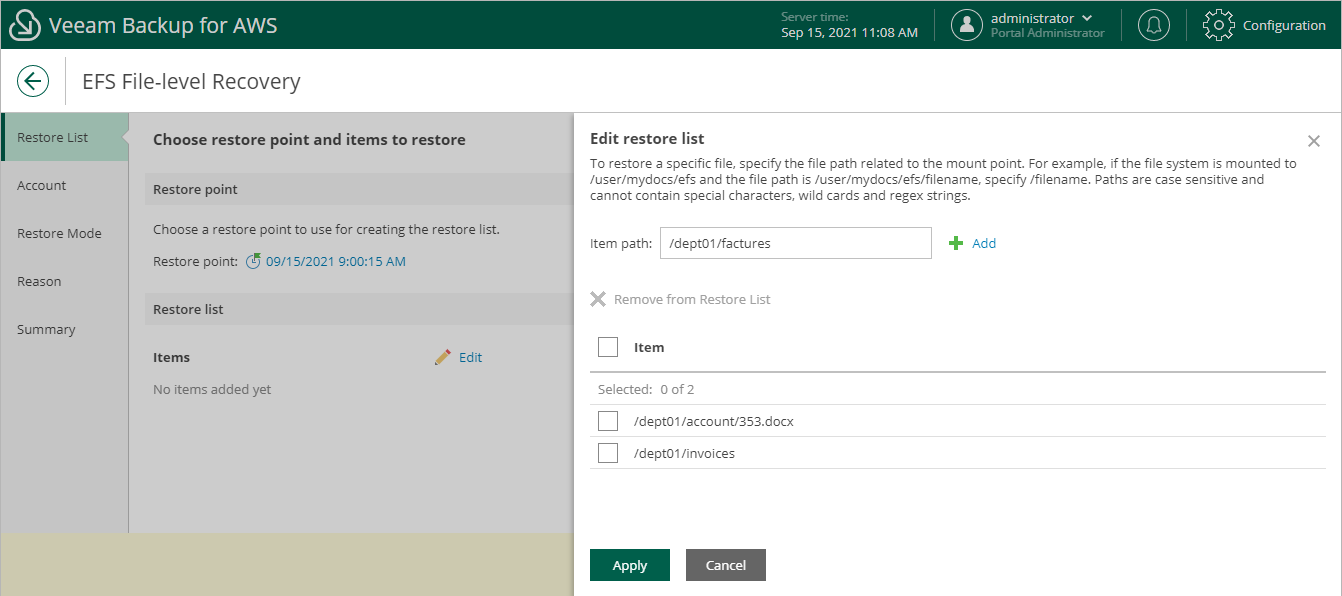
Task: Focus the Item path input field
Action: click(796, 243)
